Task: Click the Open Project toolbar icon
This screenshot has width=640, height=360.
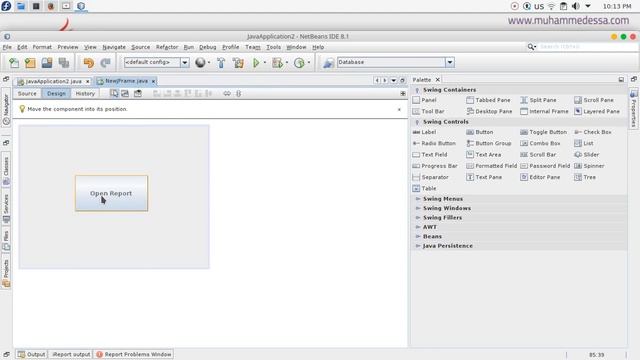Action: point(47,62)
